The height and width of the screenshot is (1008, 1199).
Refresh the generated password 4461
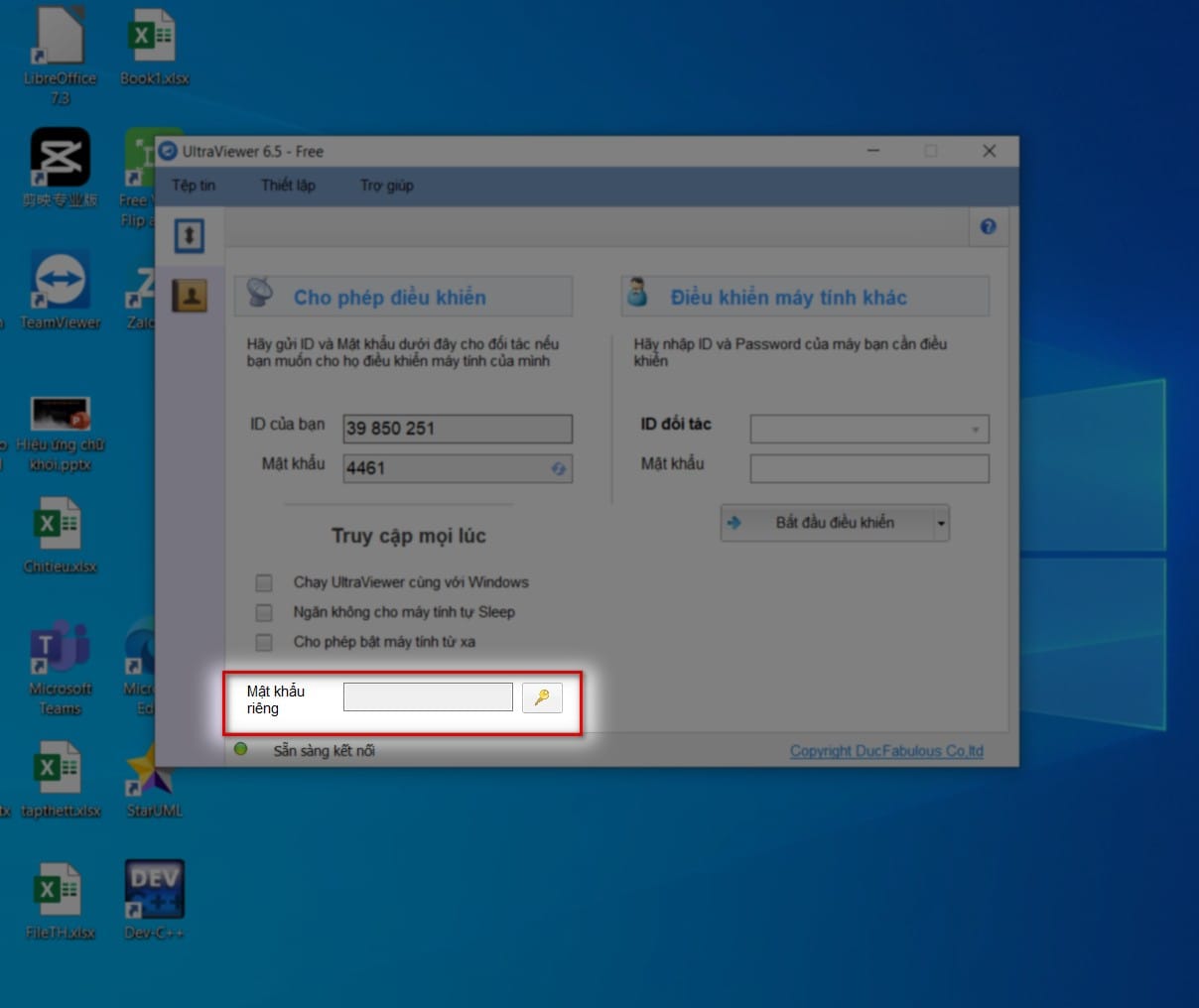pos(559,468)
